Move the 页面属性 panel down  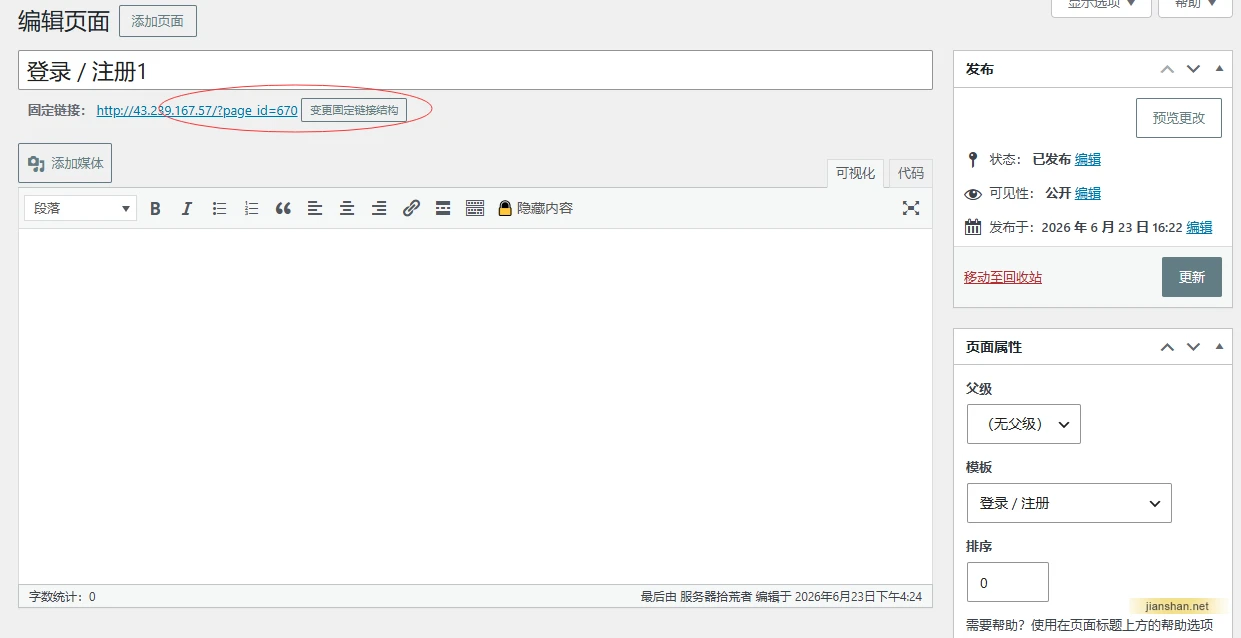[1193, 347]
